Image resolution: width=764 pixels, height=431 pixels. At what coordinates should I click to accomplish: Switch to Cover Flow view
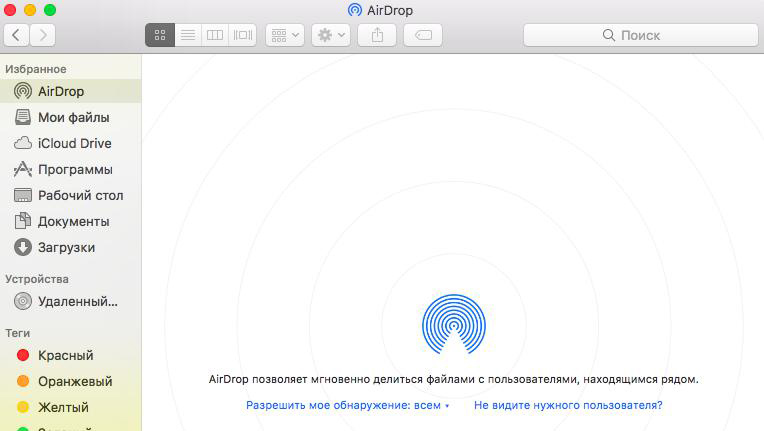coord(243,35)
